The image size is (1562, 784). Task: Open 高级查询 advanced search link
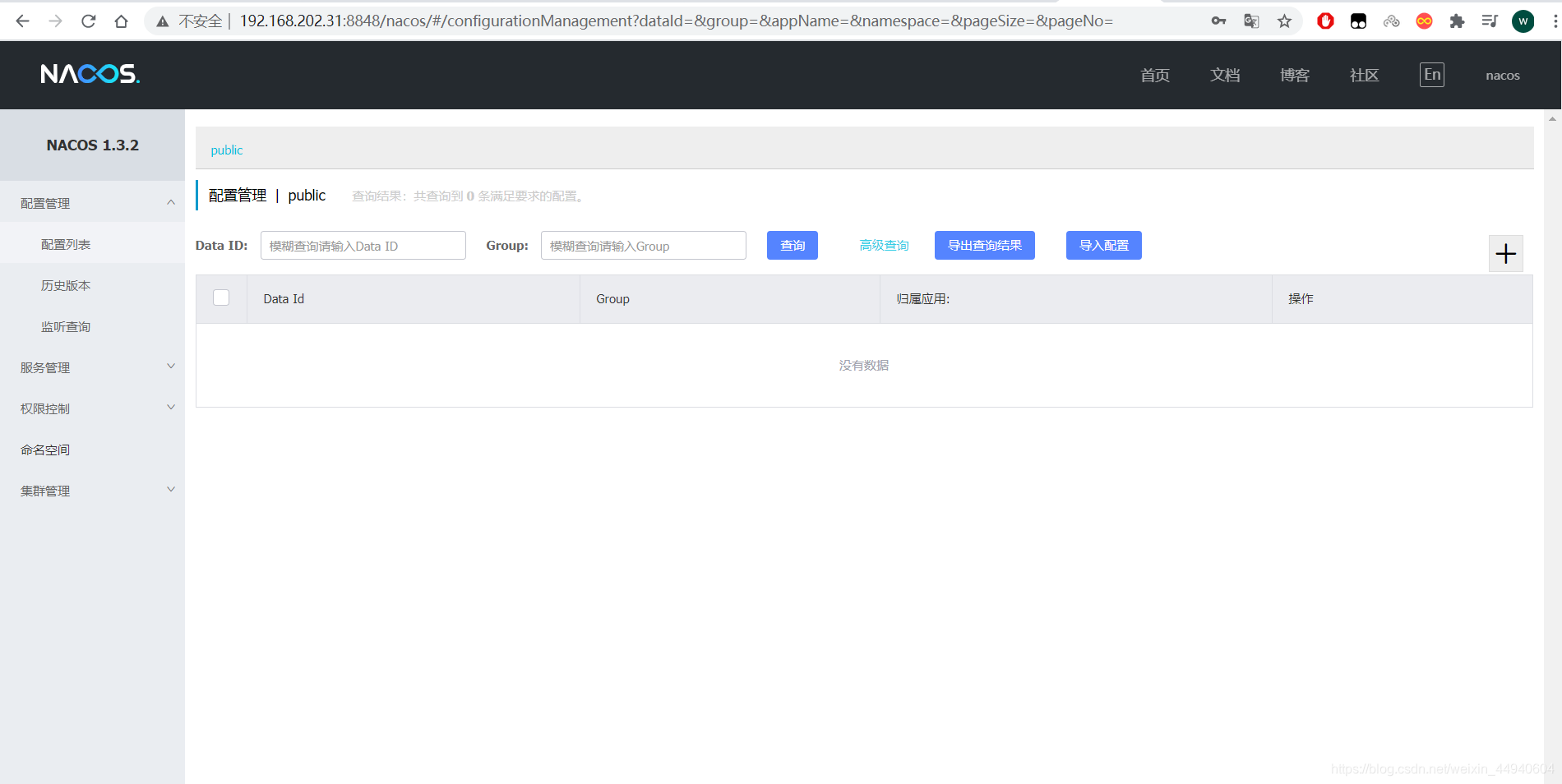884,245
